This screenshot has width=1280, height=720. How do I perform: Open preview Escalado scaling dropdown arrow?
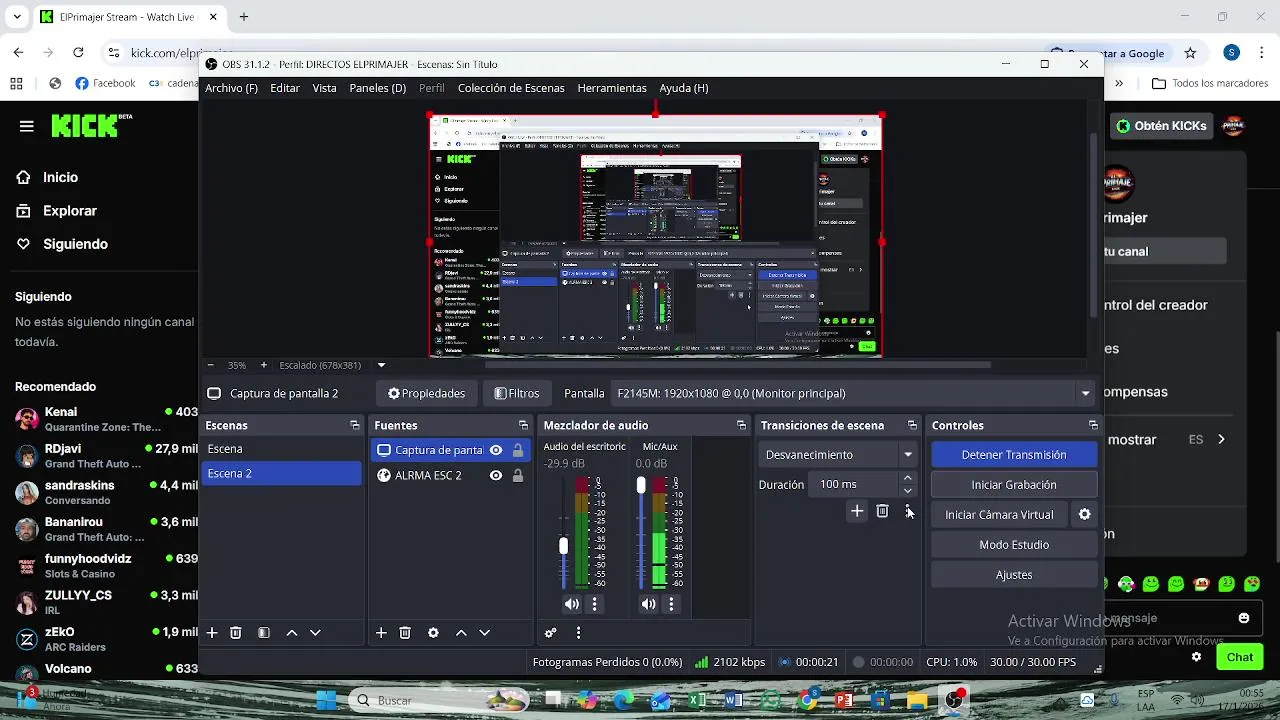click(x=381, y=366)
